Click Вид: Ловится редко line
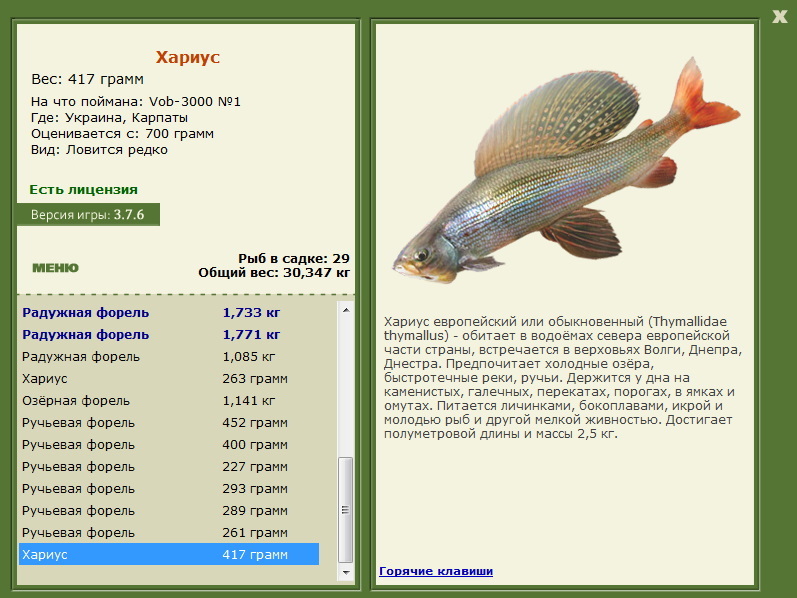 99,150
